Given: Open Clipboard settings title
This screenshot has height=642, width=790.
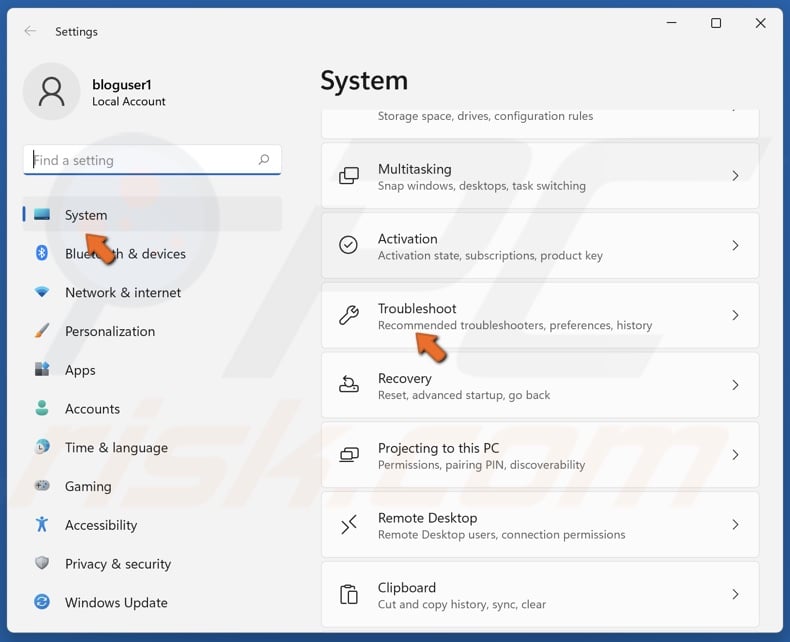Looking at the screenshot, I should 407,588.
